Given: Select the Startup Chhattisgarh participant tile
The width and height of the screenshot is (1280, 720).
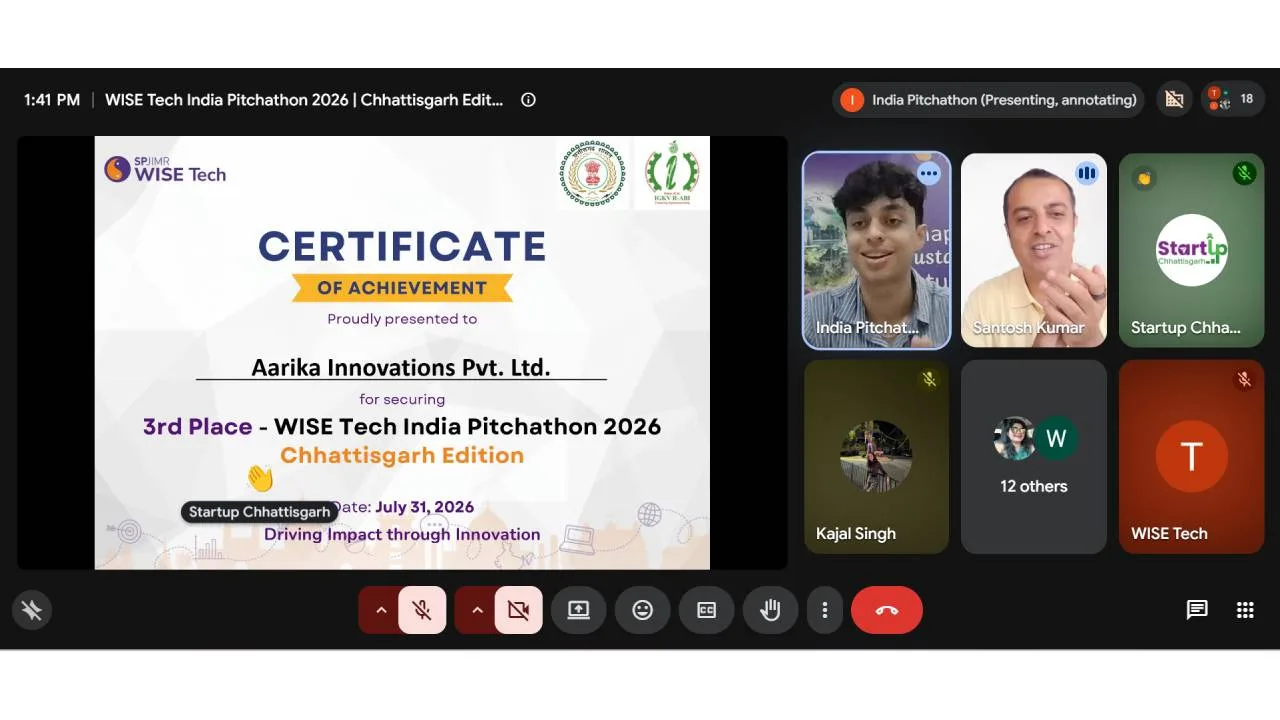Looking at the screenshot, I should click(1191, 250).
